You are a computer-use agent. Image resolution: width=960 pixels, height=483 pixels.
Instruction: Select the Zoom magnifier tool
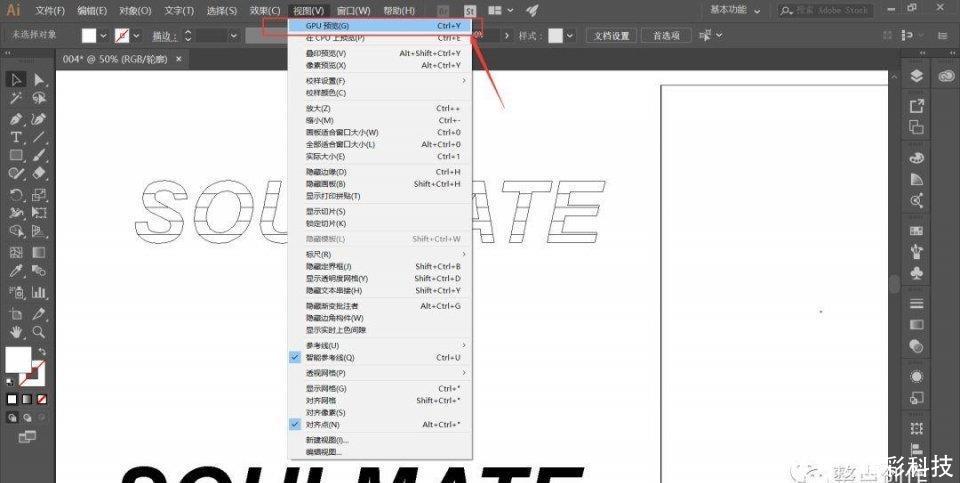coord(39,332)
